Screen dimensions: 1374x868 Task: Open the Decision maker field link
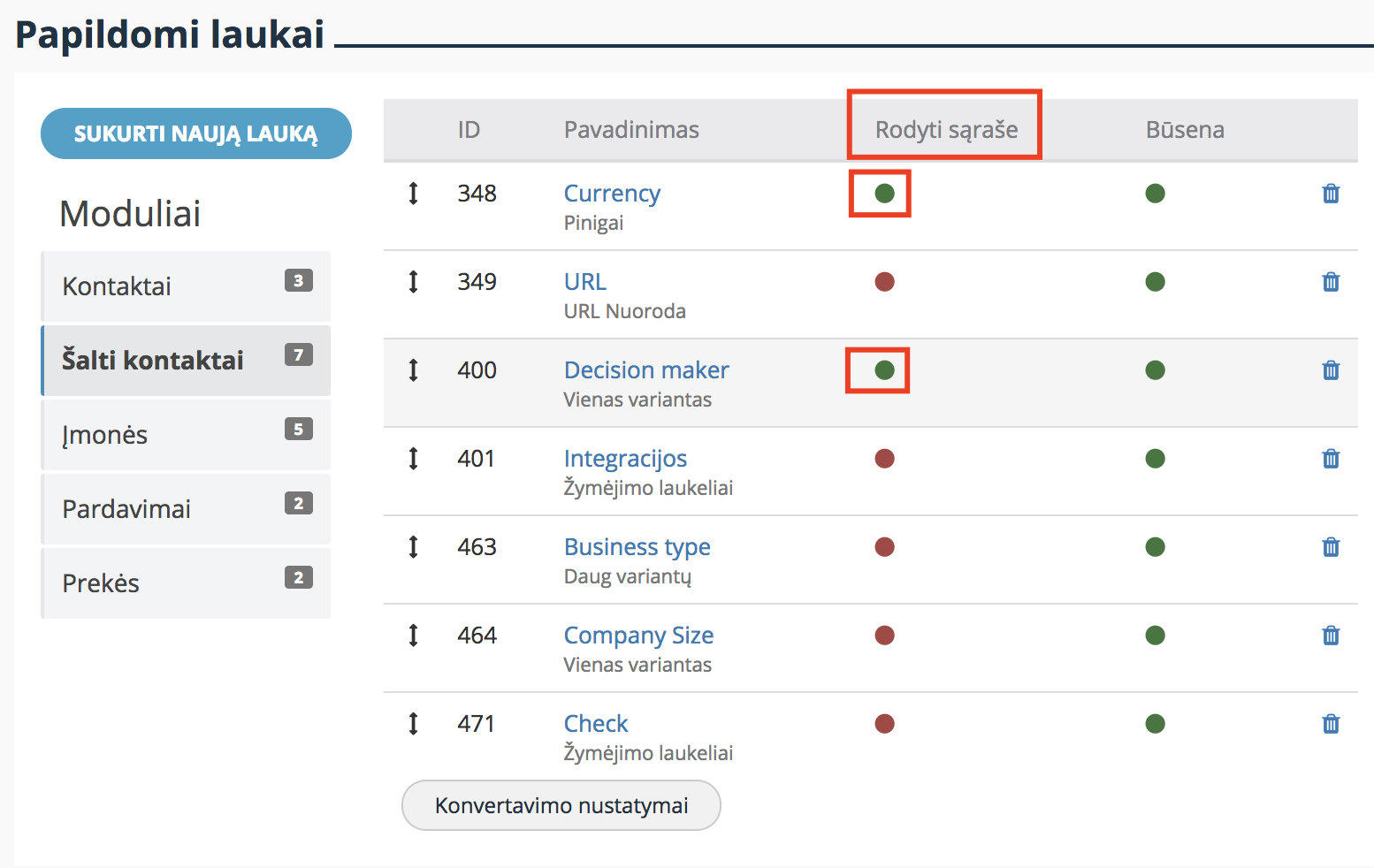646,370
